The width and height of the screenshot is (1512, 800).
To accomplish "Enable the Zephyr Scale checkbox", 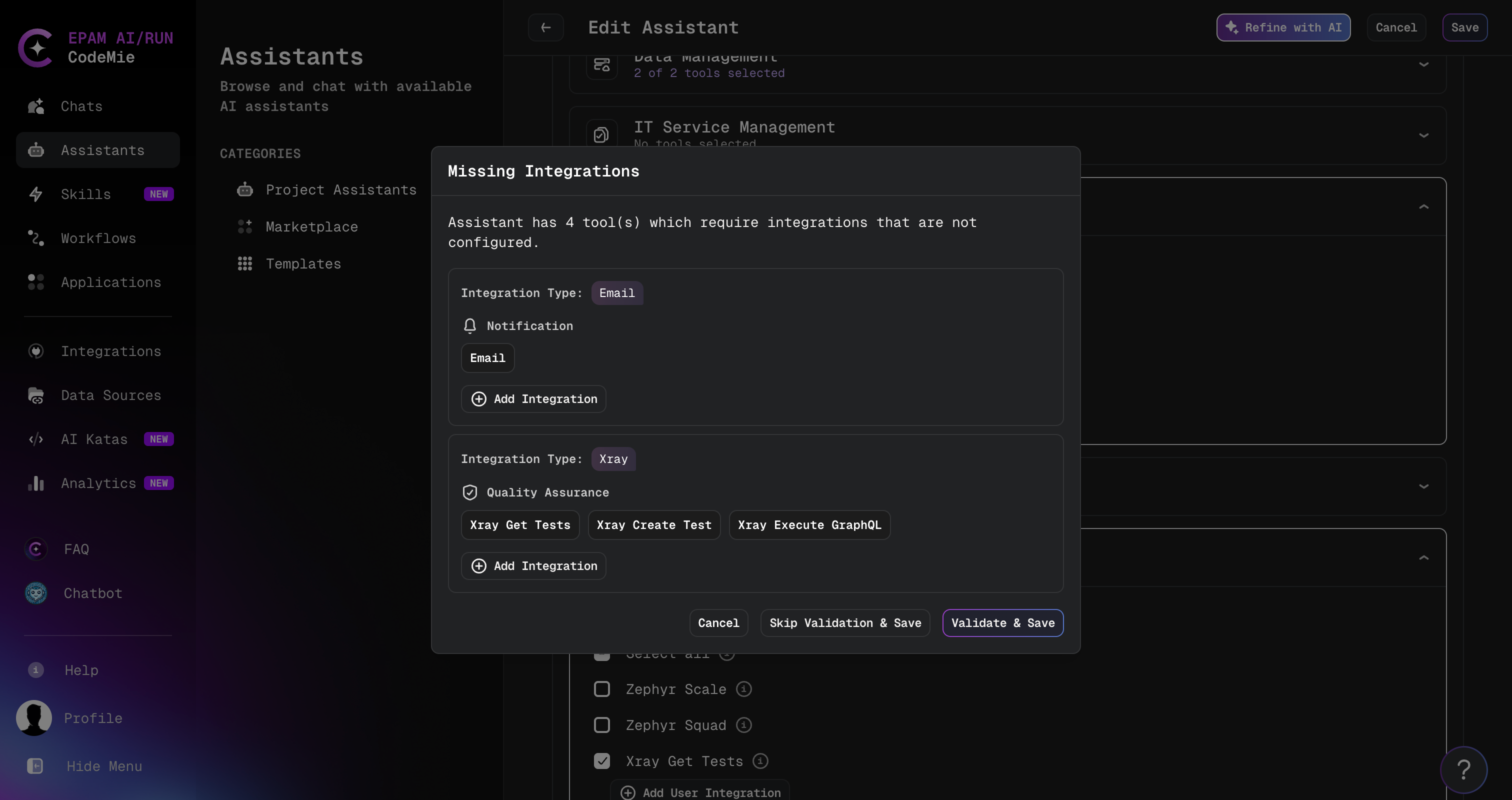I will pyautogui.click(x=601, y=689).
